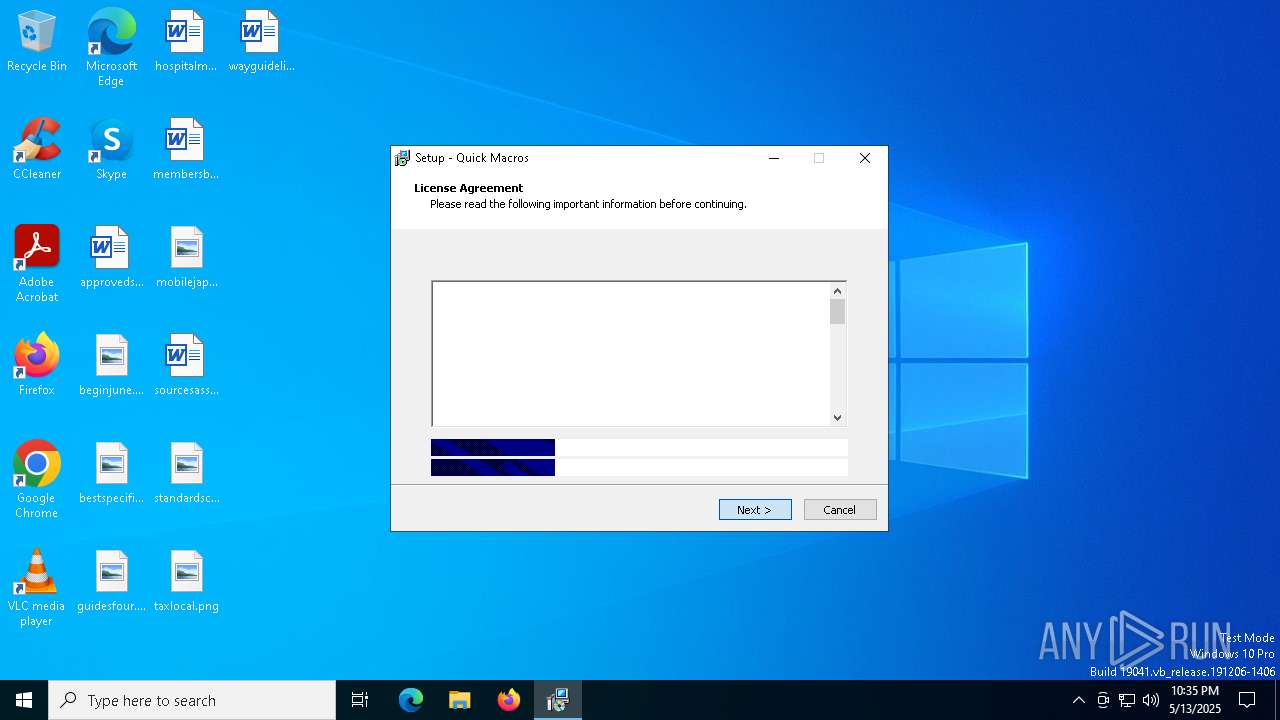Screen dimensions: 1280x720
Task: Select the bestspecifi... image file icon
Action: [111, 473]
